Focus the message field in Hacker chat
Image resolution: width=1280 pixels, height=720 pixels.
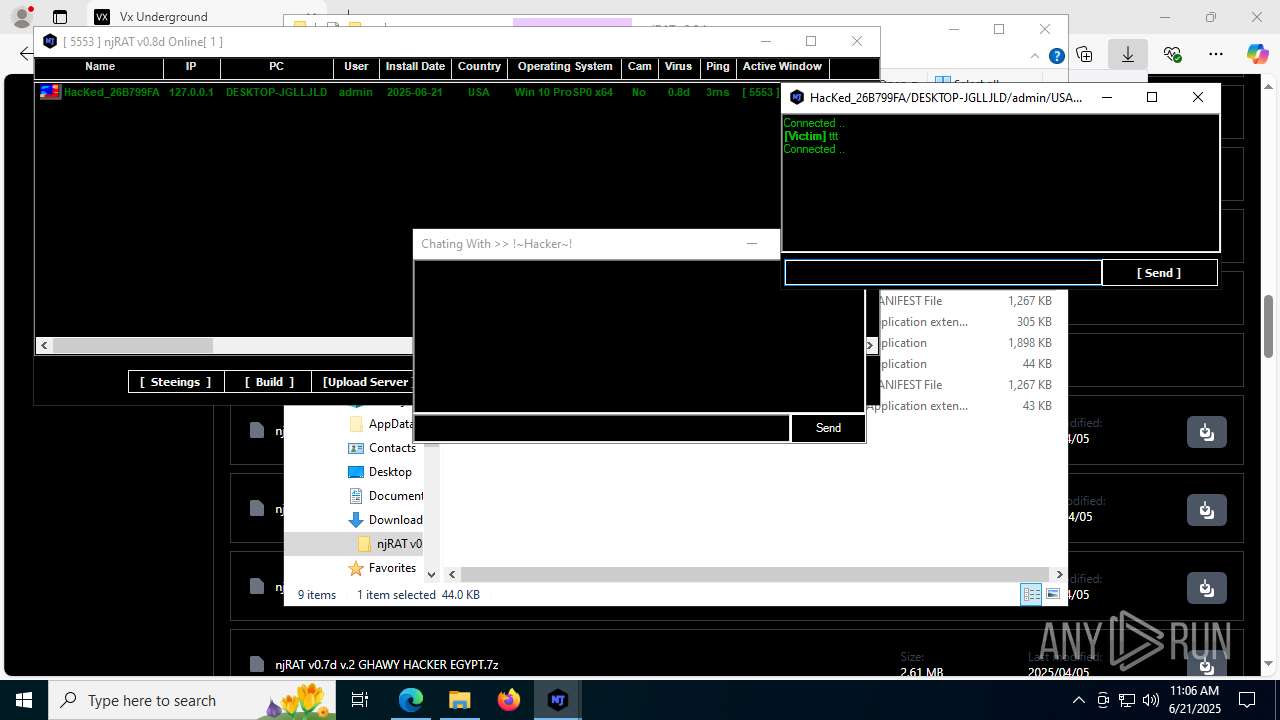602,428
